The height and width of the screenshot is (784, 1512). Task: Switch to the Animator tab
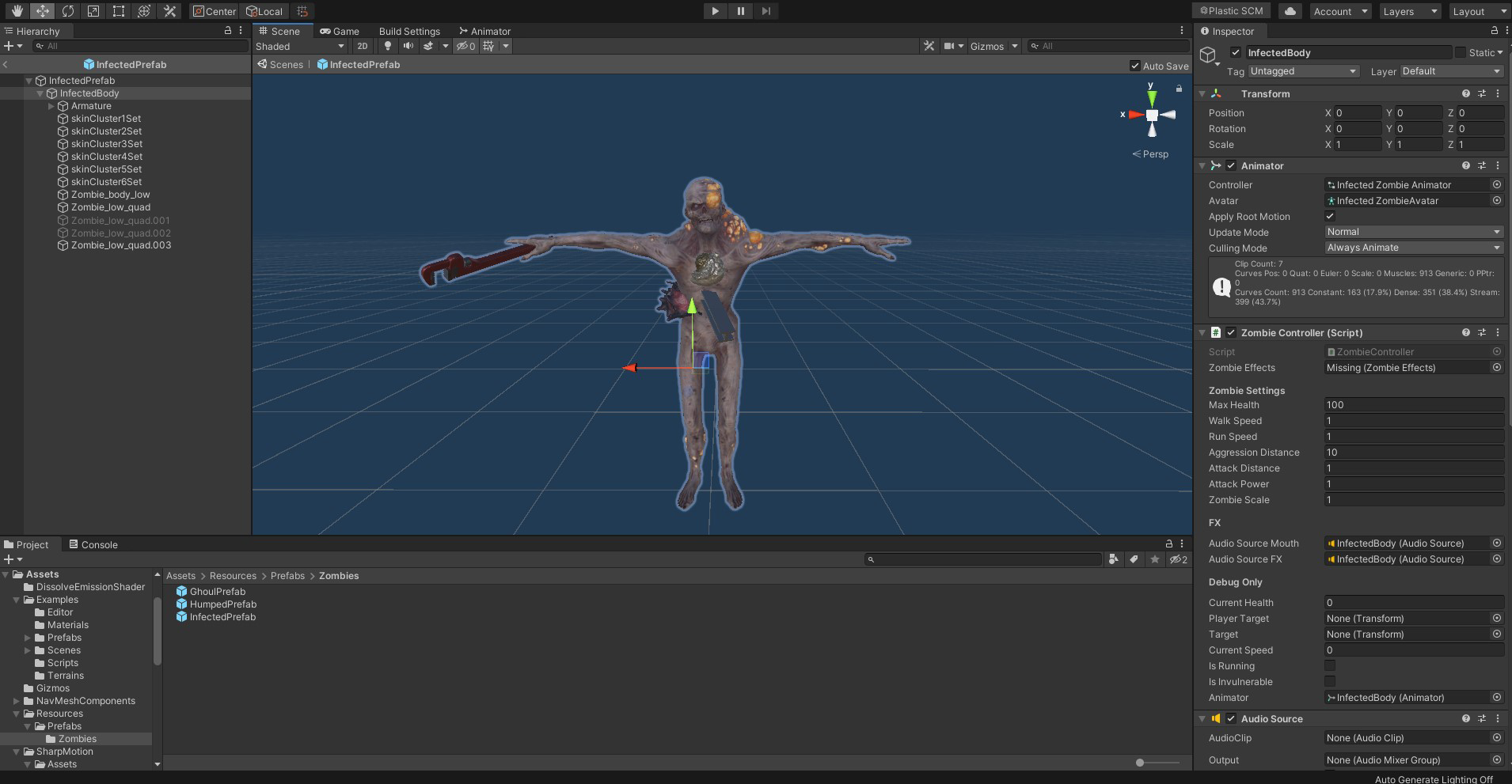click(484, 31)
